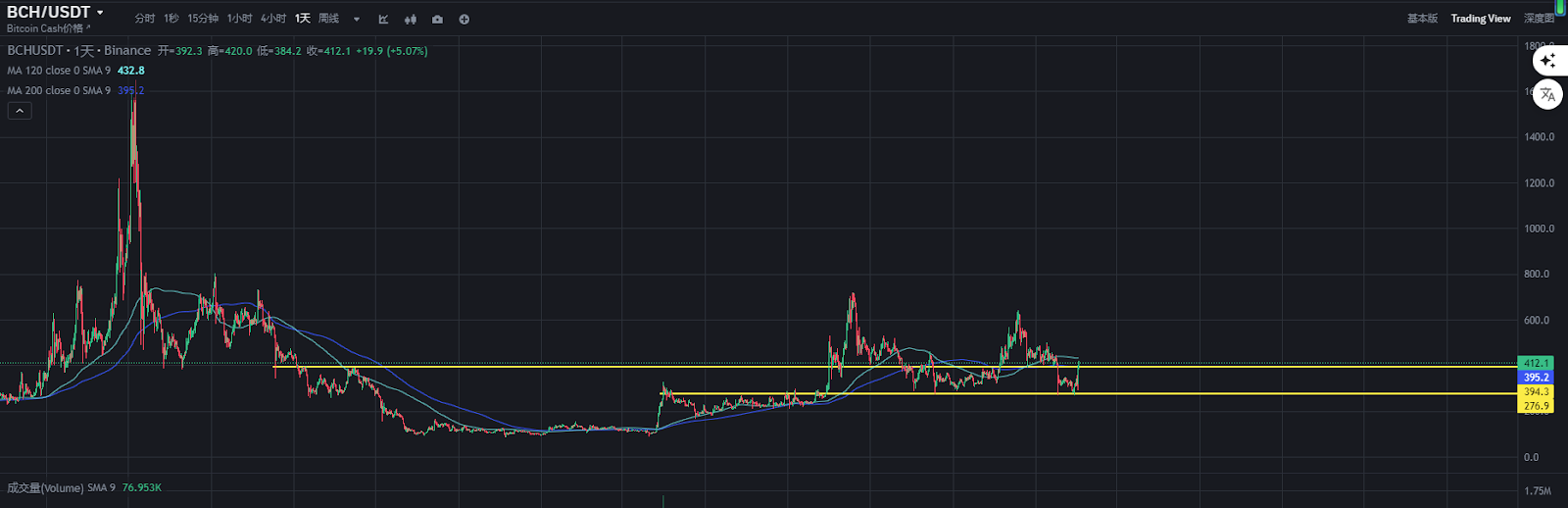Viewport: 1568px width, 508px height.
Task: Click the translate floating icon
Action: coord(1547,95)
